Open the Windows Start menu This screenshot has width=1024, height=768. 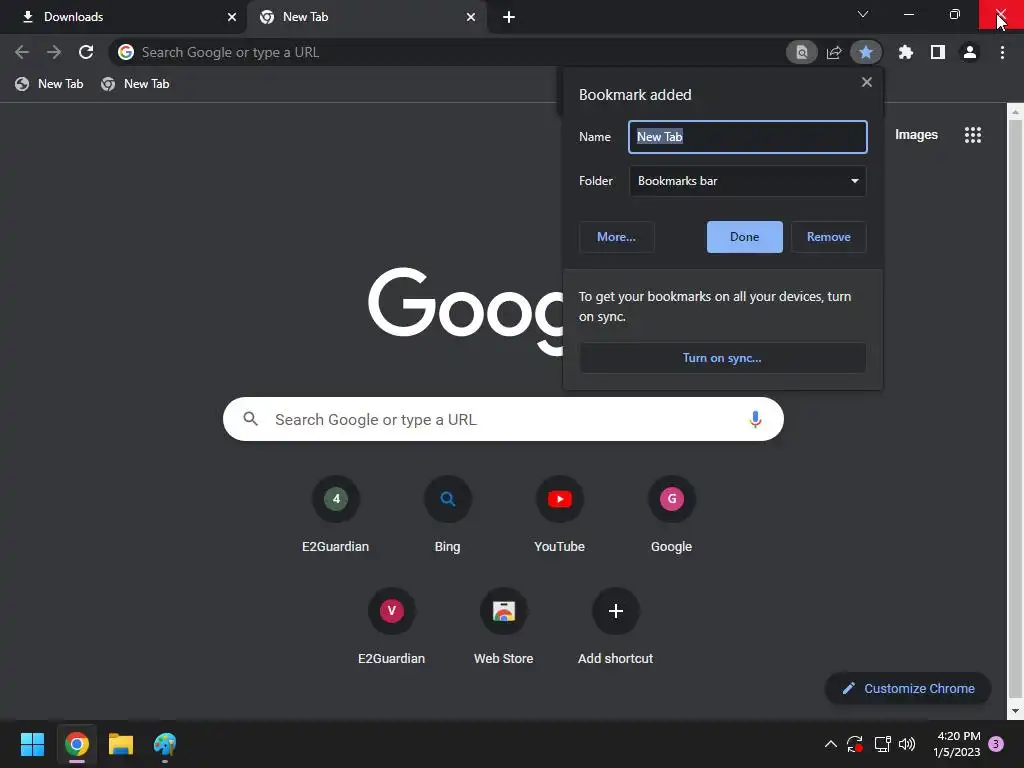32,744
